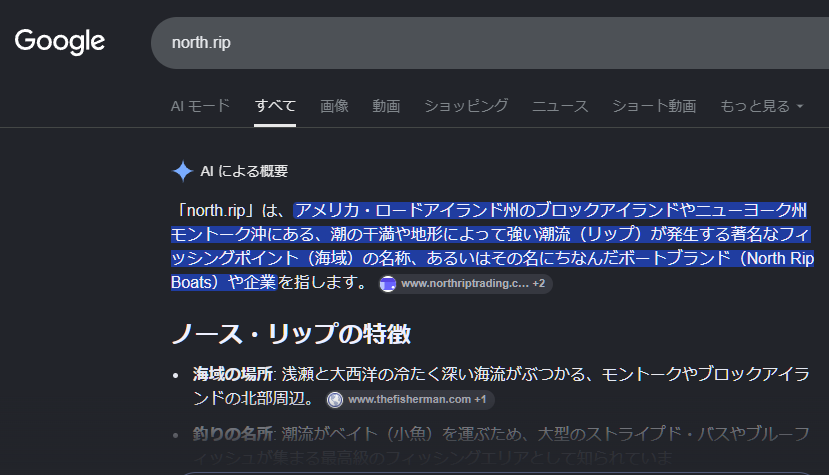Click the AI overview sparkle icon

(x=182, y=171)
